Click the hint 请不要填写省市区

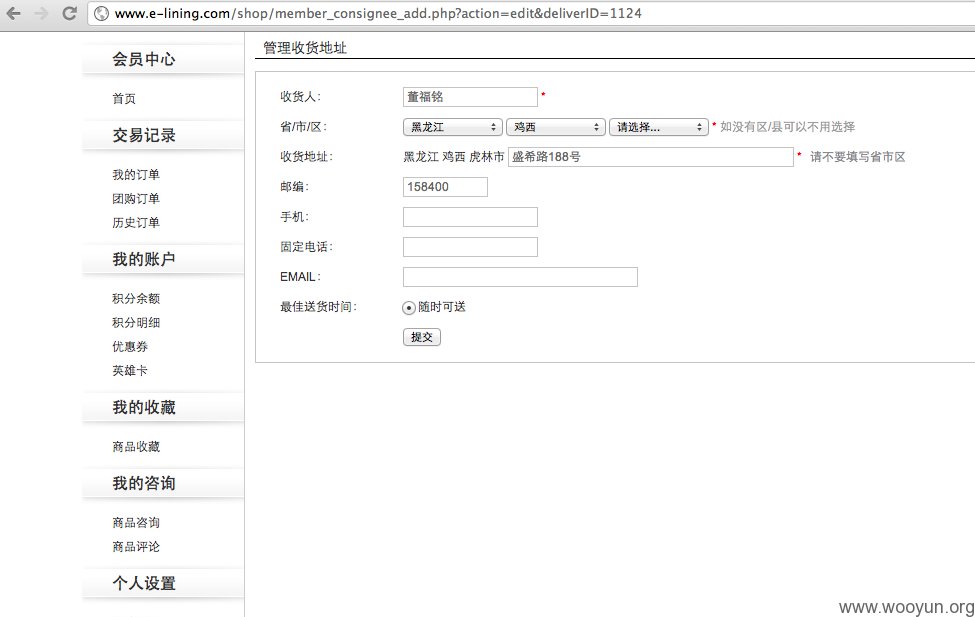coord(857,157)
